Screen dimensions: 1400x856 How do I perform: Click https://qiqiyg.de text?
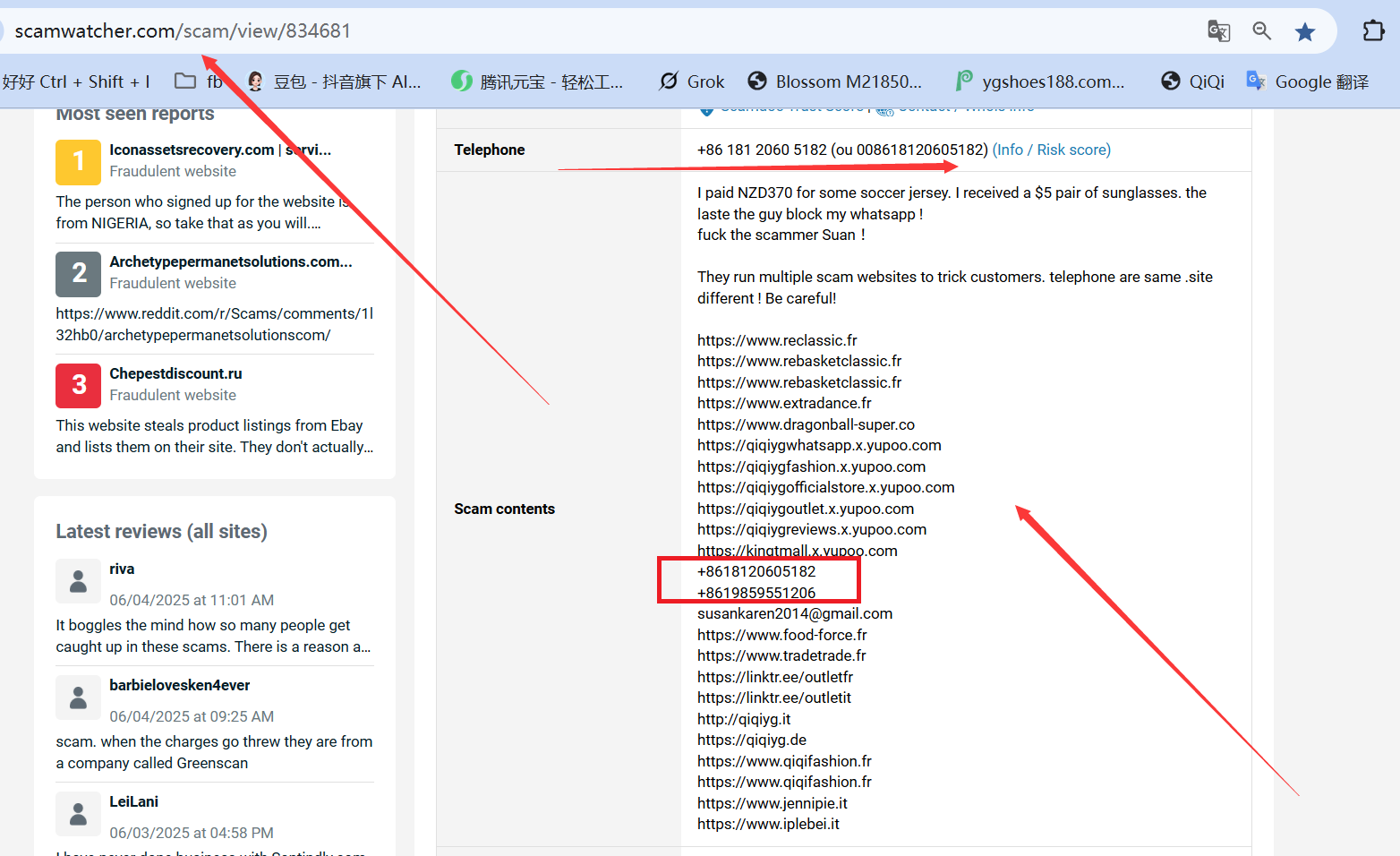pos(752,740)
